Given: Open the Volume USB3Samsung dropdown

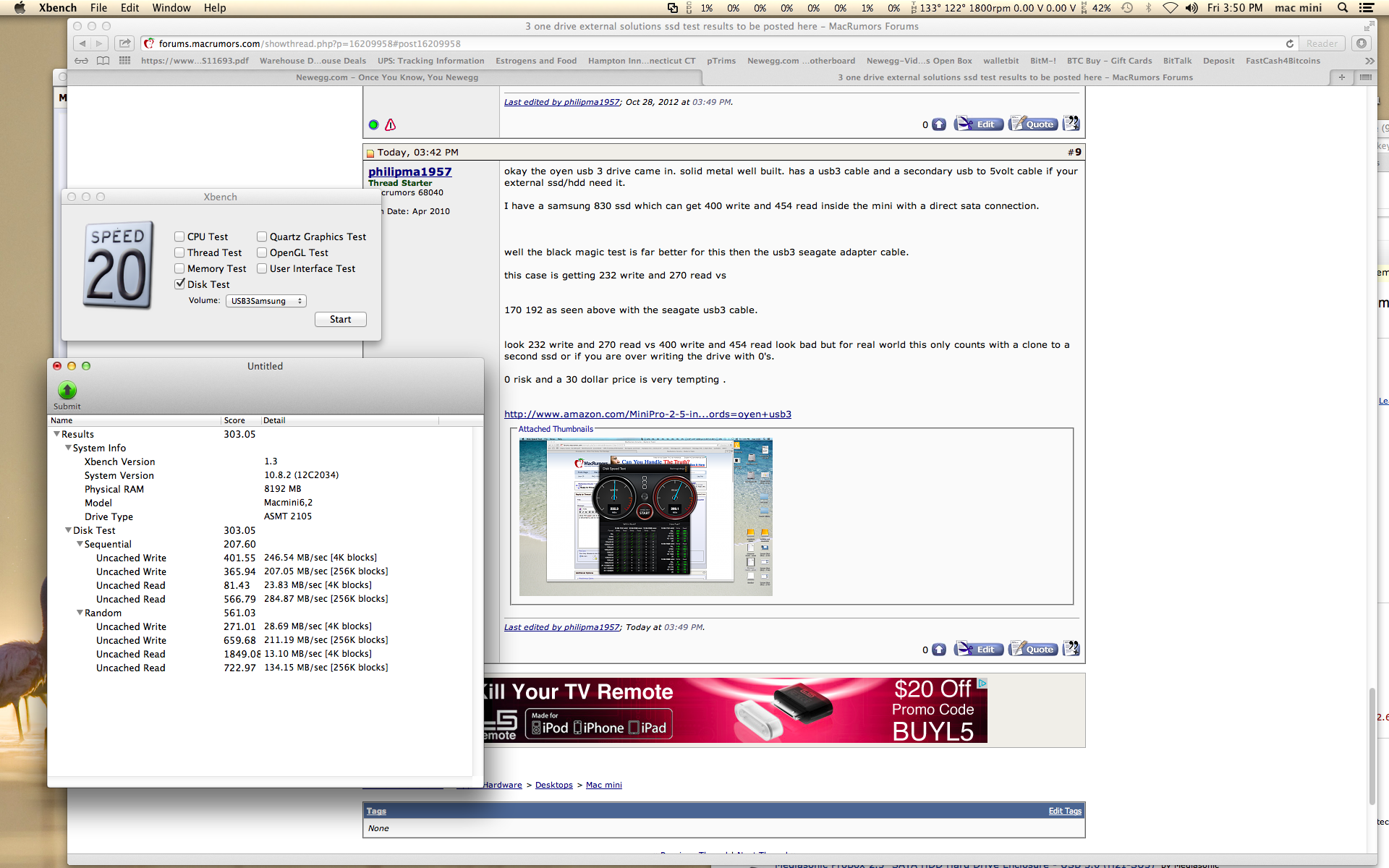Looking at the screenshot, I should click(x=266, y=301).
